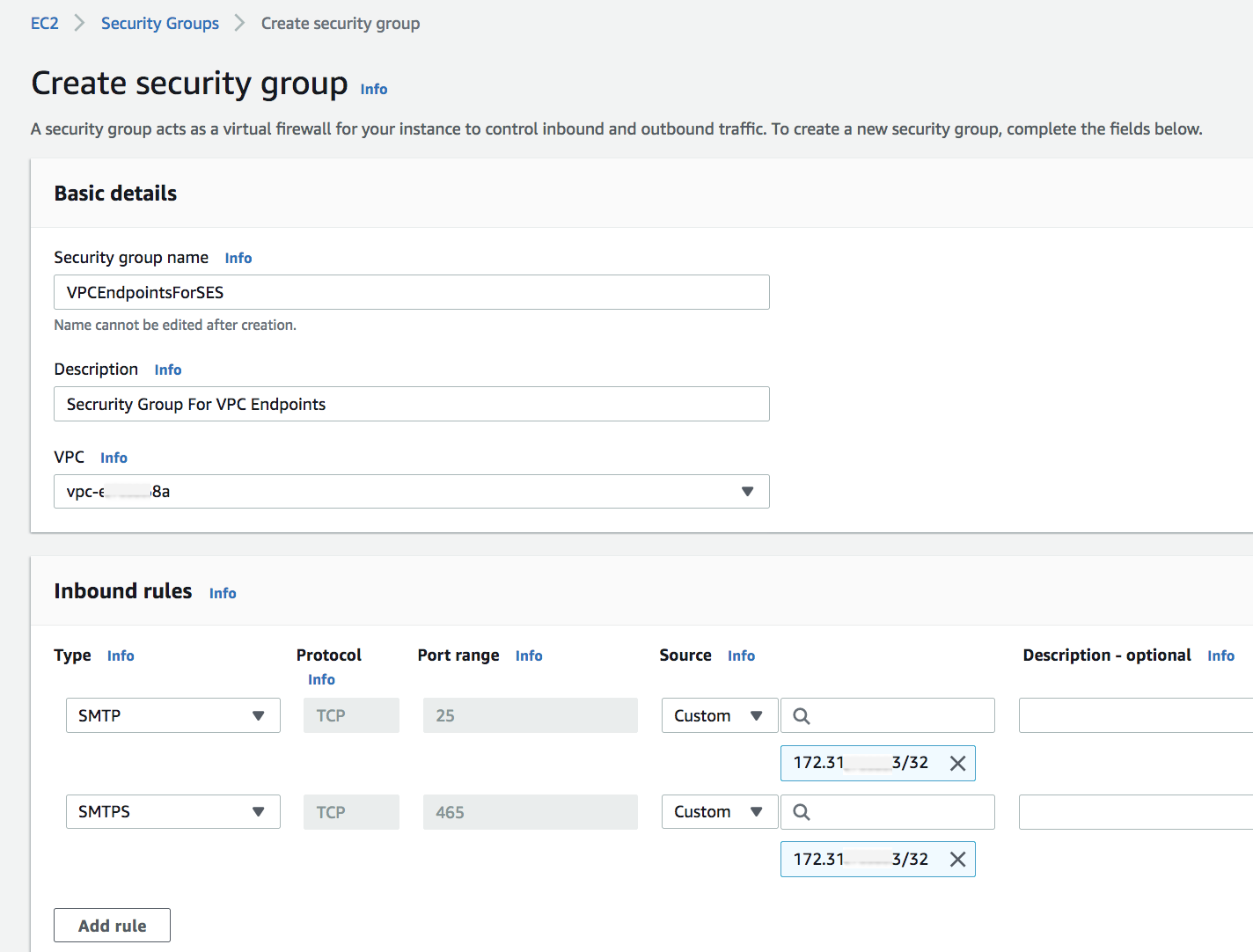
Task: Click the search icon in the SMTP source field
Action: [801, 716]
